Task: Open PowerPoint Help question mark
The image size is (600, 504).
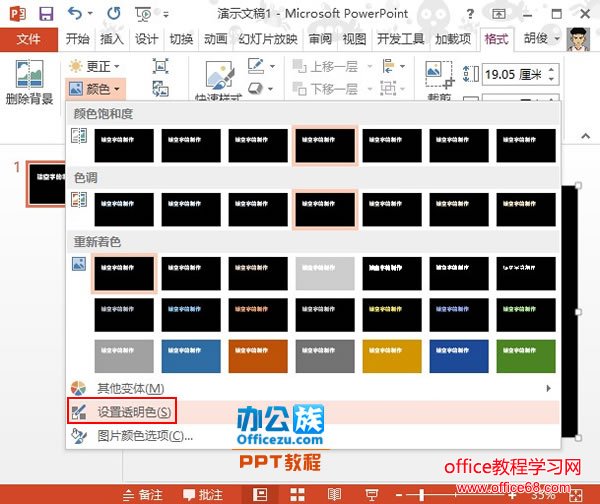Action: click(x=470, y=15)
